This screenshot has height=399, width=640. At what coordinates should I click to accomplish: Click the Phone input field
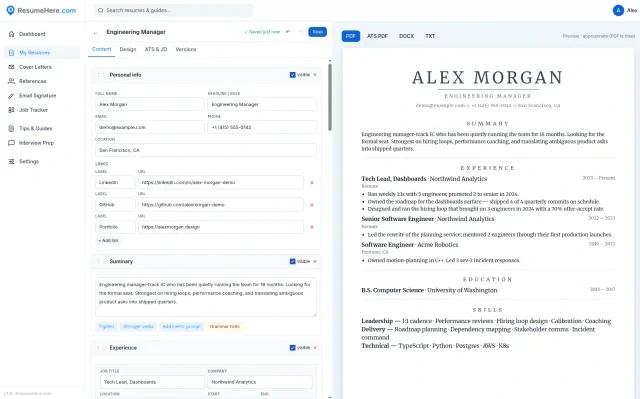262,127
